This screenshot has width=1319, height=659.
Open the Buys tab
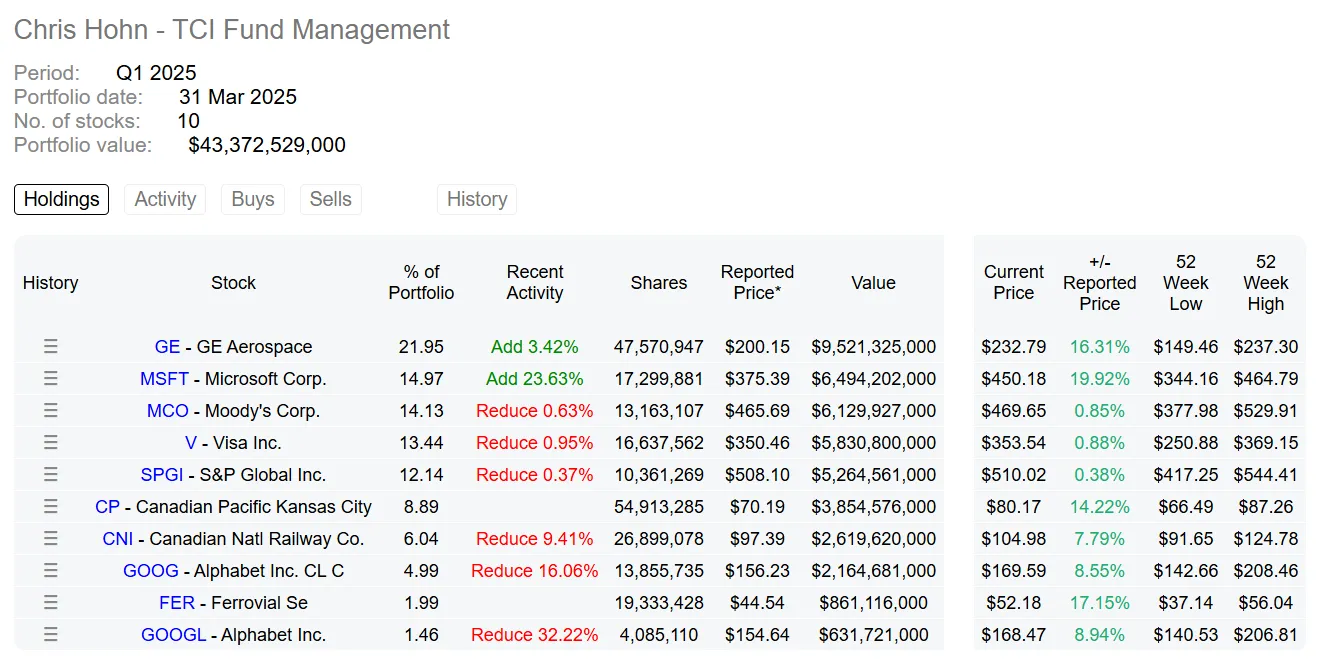(x=253, y=199)
